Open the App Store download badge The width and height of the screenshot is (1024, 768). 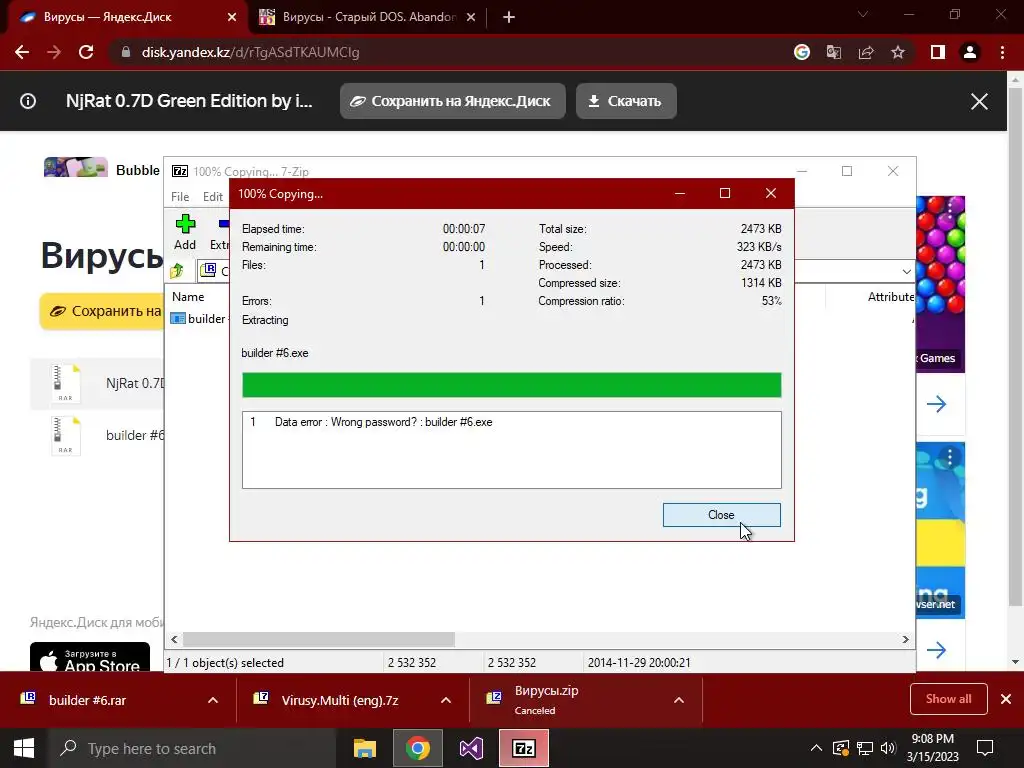pyautogui.click(x=89, y=657)
